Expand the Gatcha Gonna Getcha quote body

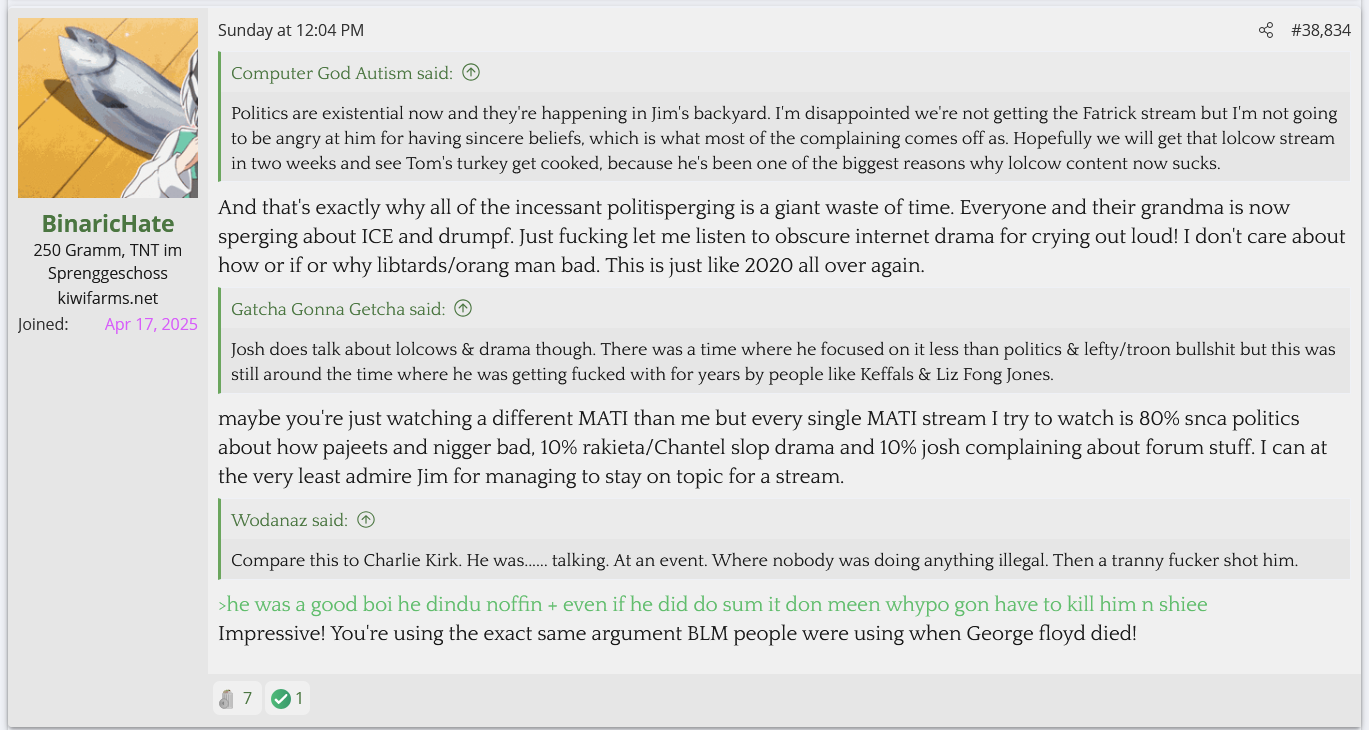pyautogui.click(x=783, y=362)
